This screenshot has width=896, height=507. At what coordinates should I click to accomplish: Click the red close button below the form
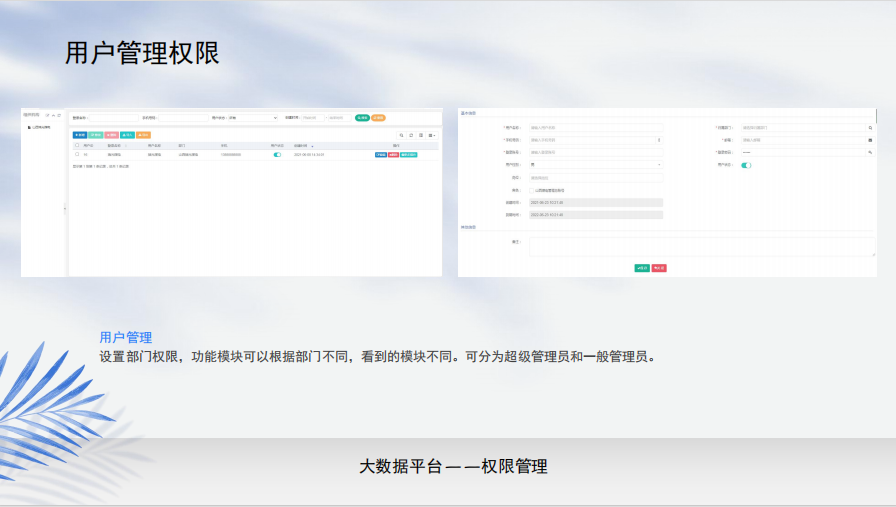[x=659, y=268]
